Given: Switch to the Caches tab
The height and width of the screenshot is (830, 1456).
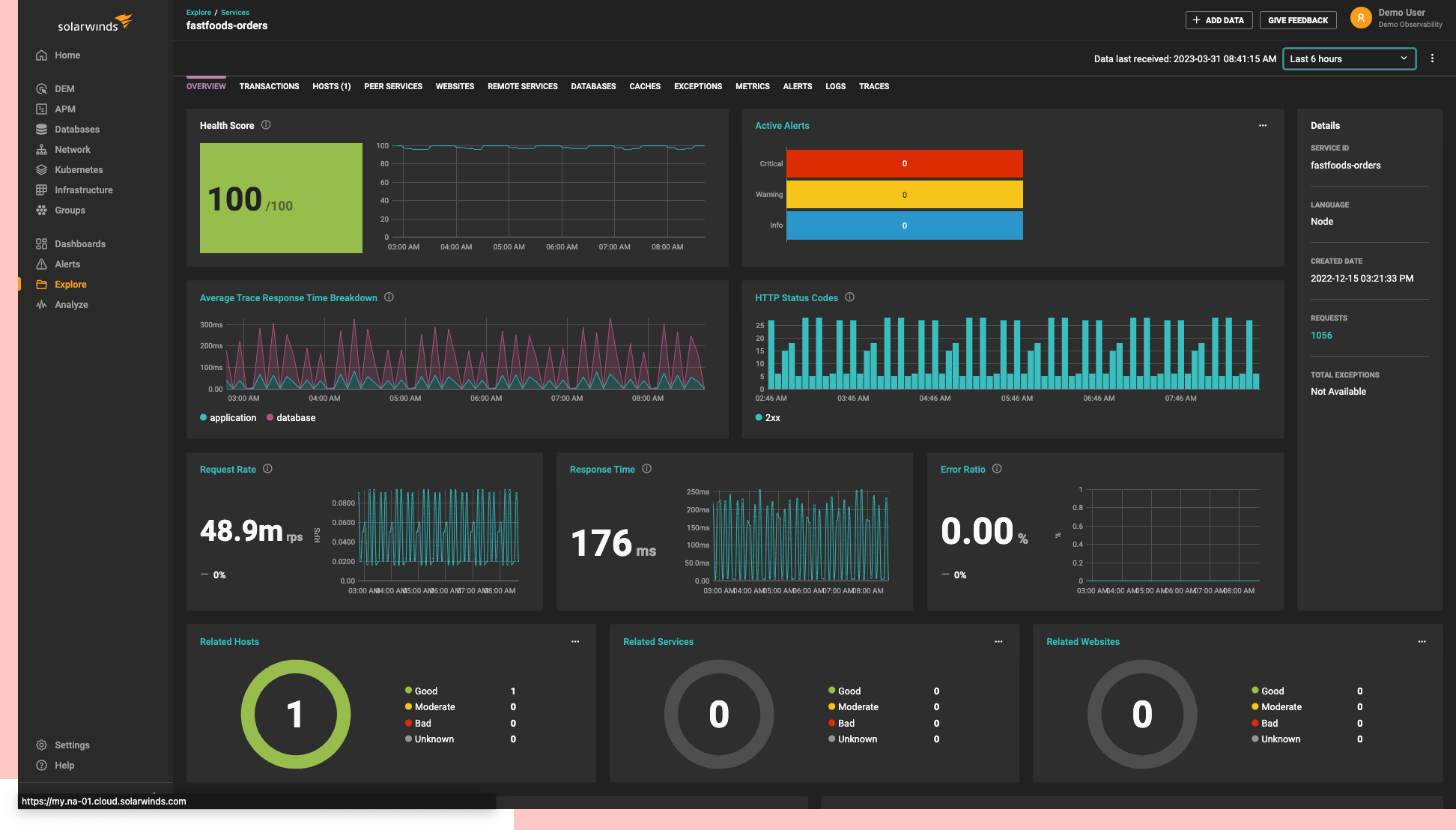Looking at the screenshot, I should (x=645, y=87).
